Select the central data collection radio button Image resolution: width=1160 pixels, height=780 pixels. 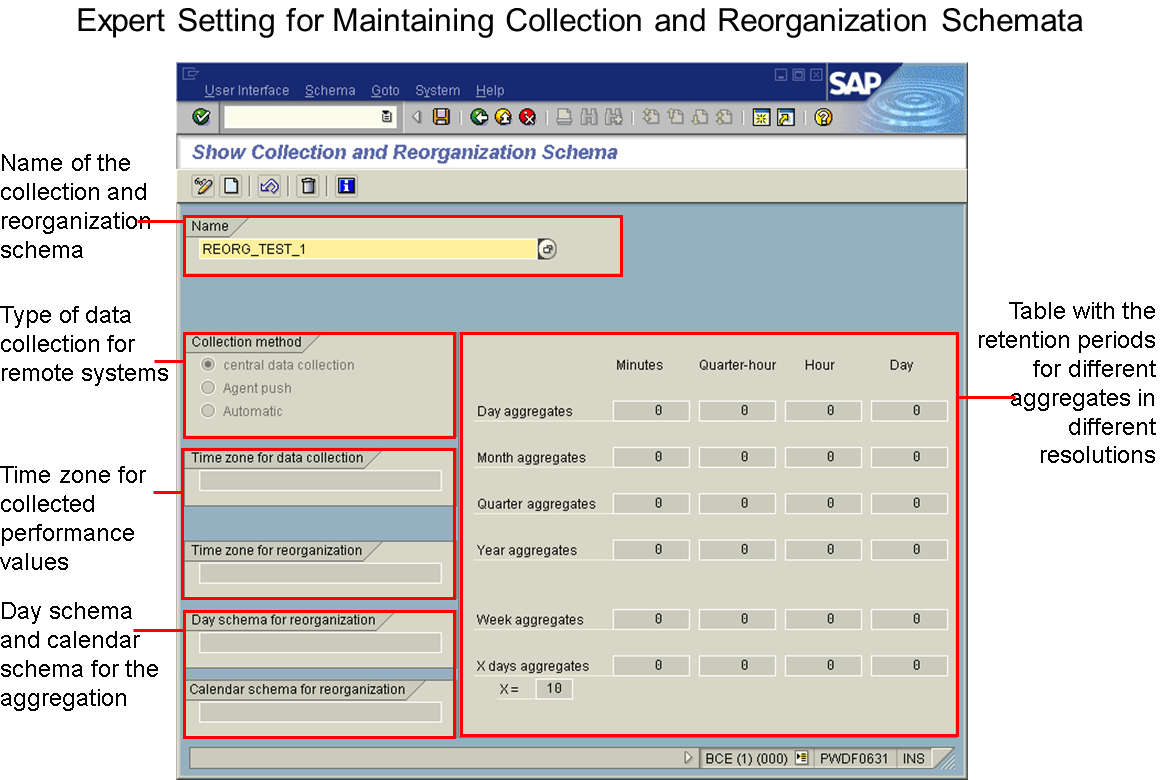click(208, 365)
